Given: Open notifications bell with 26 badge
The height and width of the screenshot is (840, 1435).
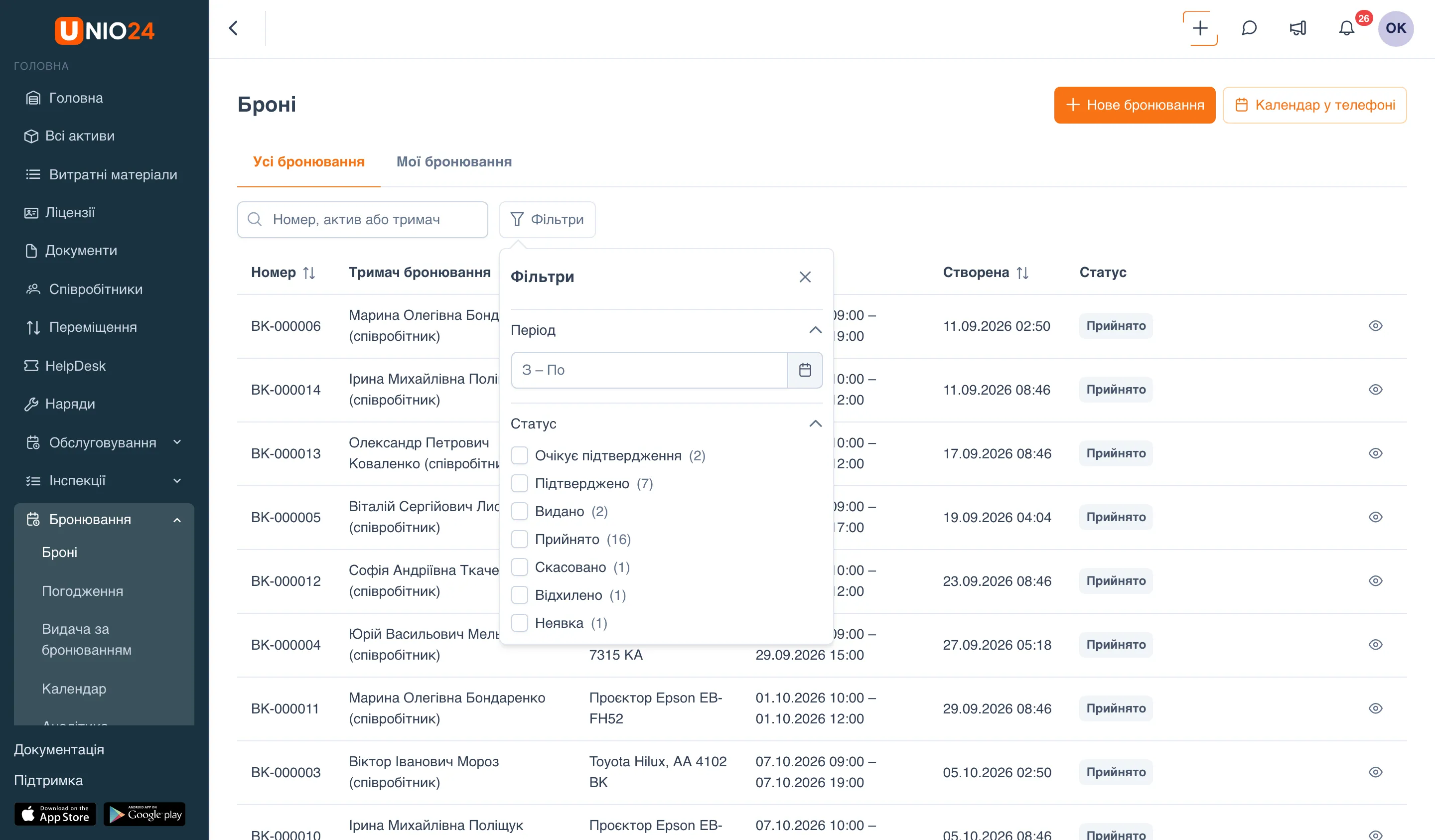Looking at the screenshot, I should coord(1347,28).
